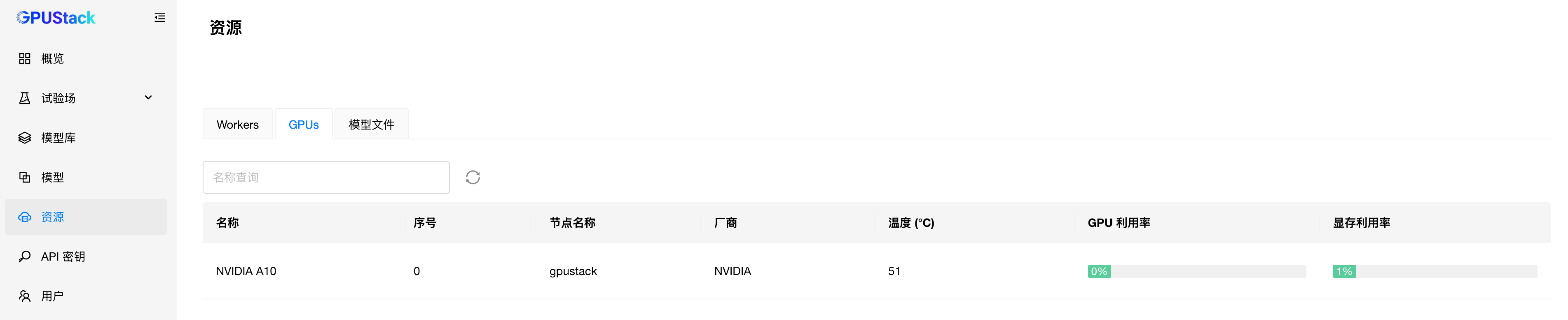Screen dimensions: 1568x320
Task: Click the 试验场 flask icon
Action: (x=24, y=98)
